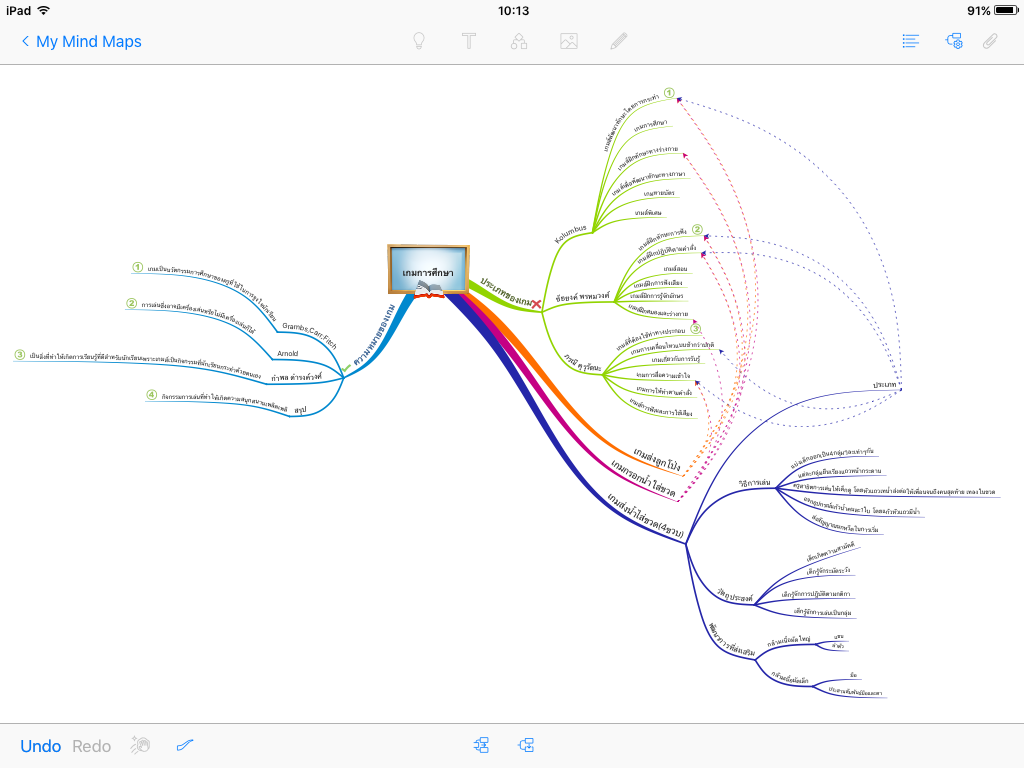Viewport: 1024px width, 768px height.
Task: Open the outline list view icon
Action: pos(910,42)
